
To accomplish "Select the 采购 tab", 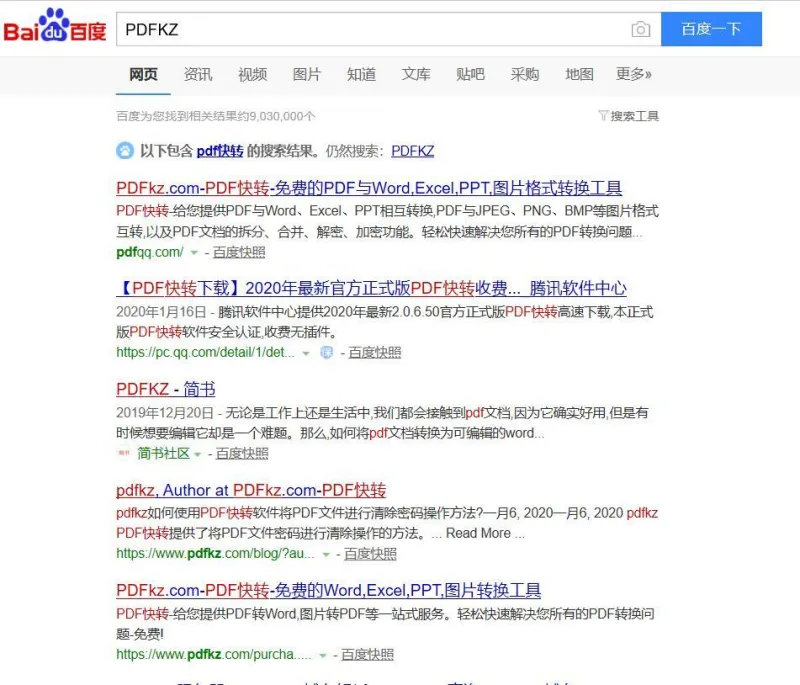I will tap(524, 74).
